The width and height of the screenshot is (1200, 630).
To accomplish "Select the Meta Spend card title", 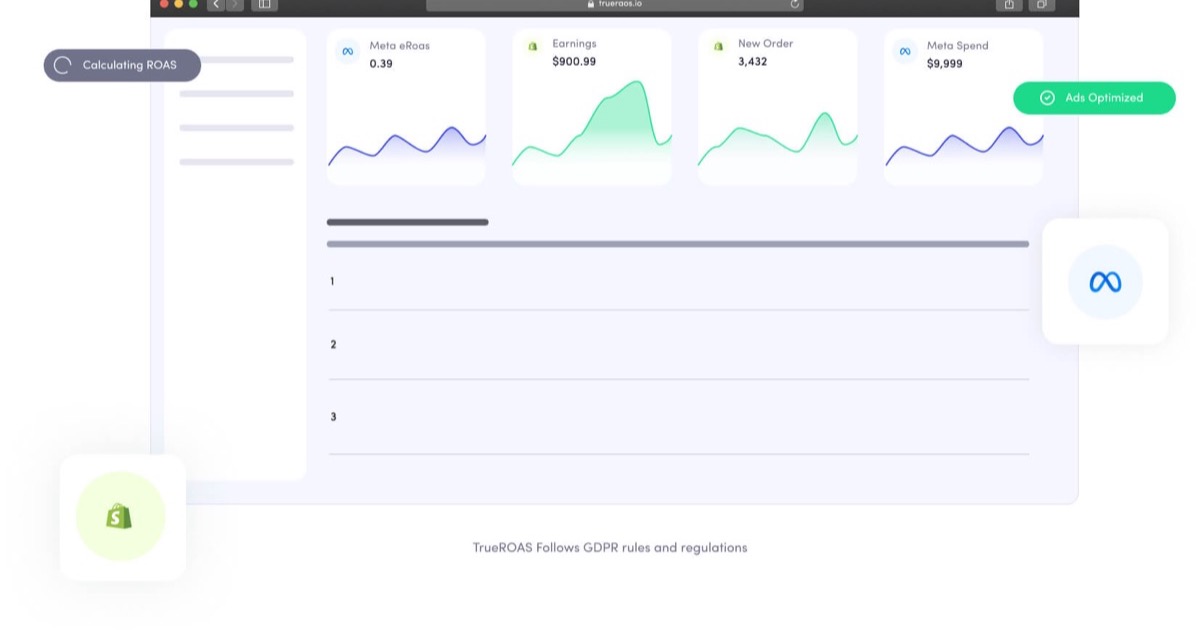I will [x=958, y=45].
